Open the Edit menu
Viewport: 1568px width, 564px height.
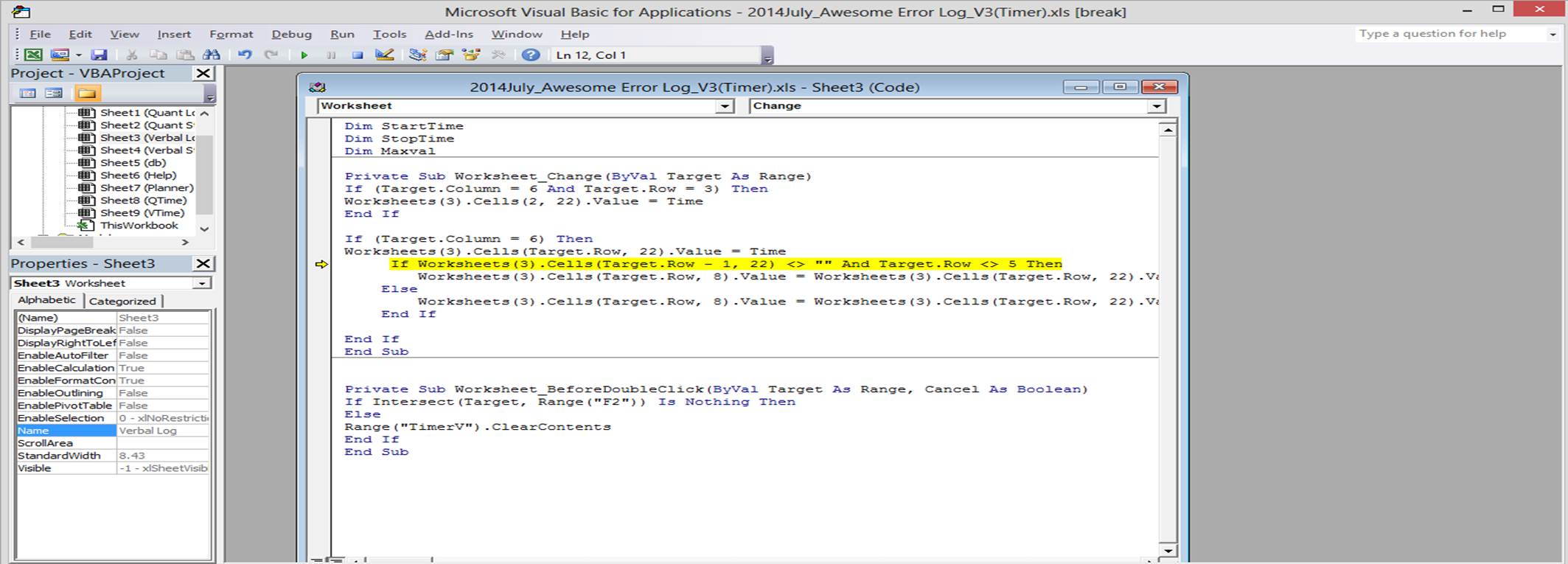80,34
